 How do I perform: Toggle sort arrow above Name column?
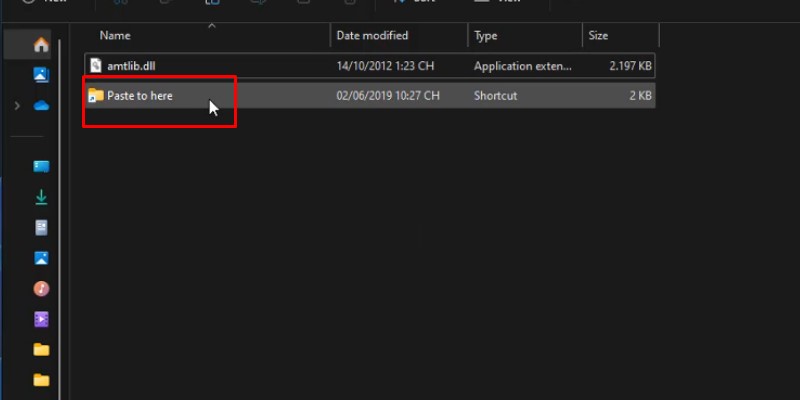tap(211, 25)
